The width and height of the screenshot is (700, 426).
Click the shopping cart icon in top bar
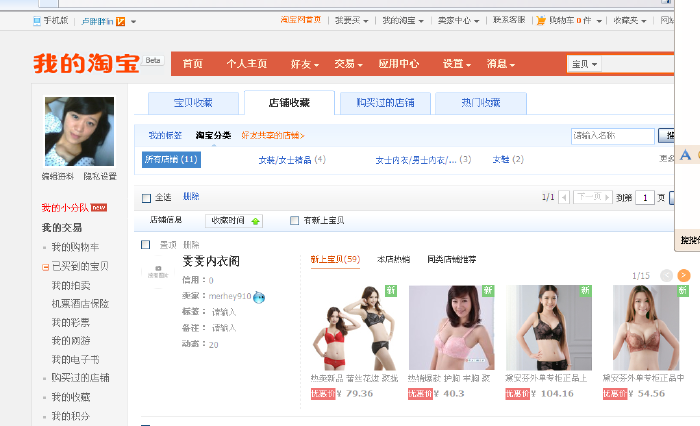click(x=541, y=20)
